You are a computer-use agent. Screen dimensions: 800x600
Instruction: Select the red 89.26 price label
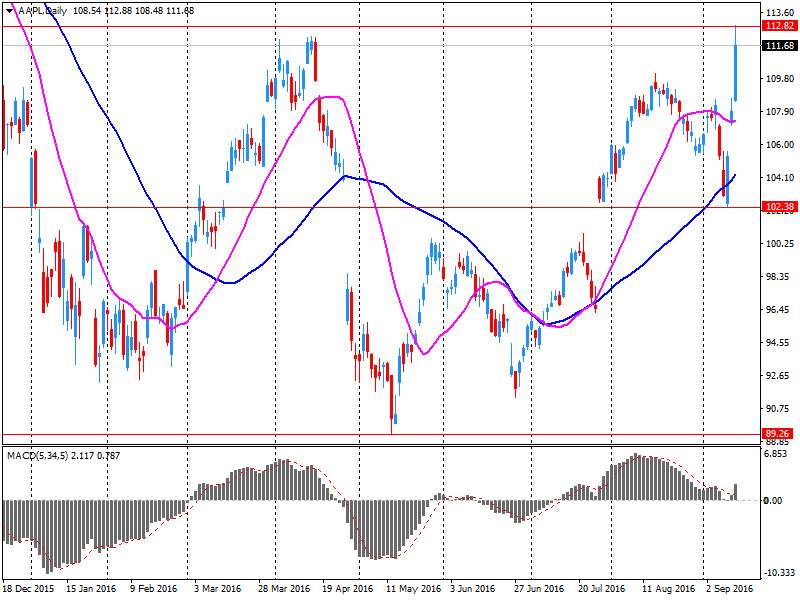tap(778, 434)
